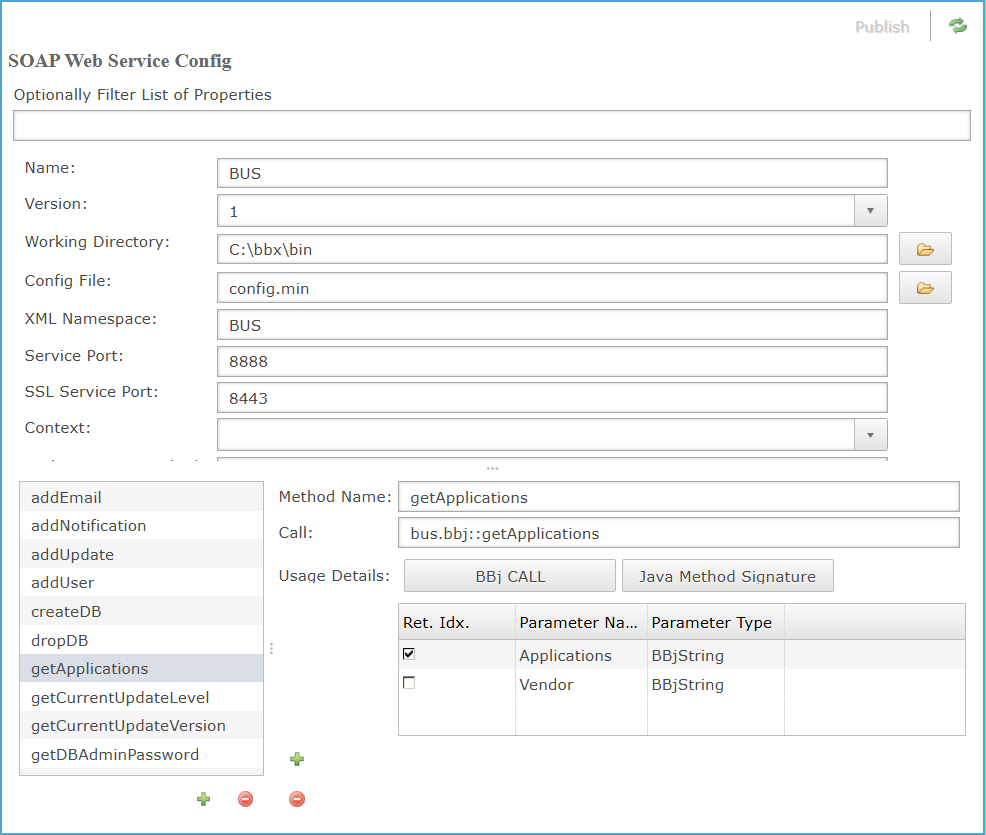Browse for Config File
986x835 pixels.
(x=925, y=288)
